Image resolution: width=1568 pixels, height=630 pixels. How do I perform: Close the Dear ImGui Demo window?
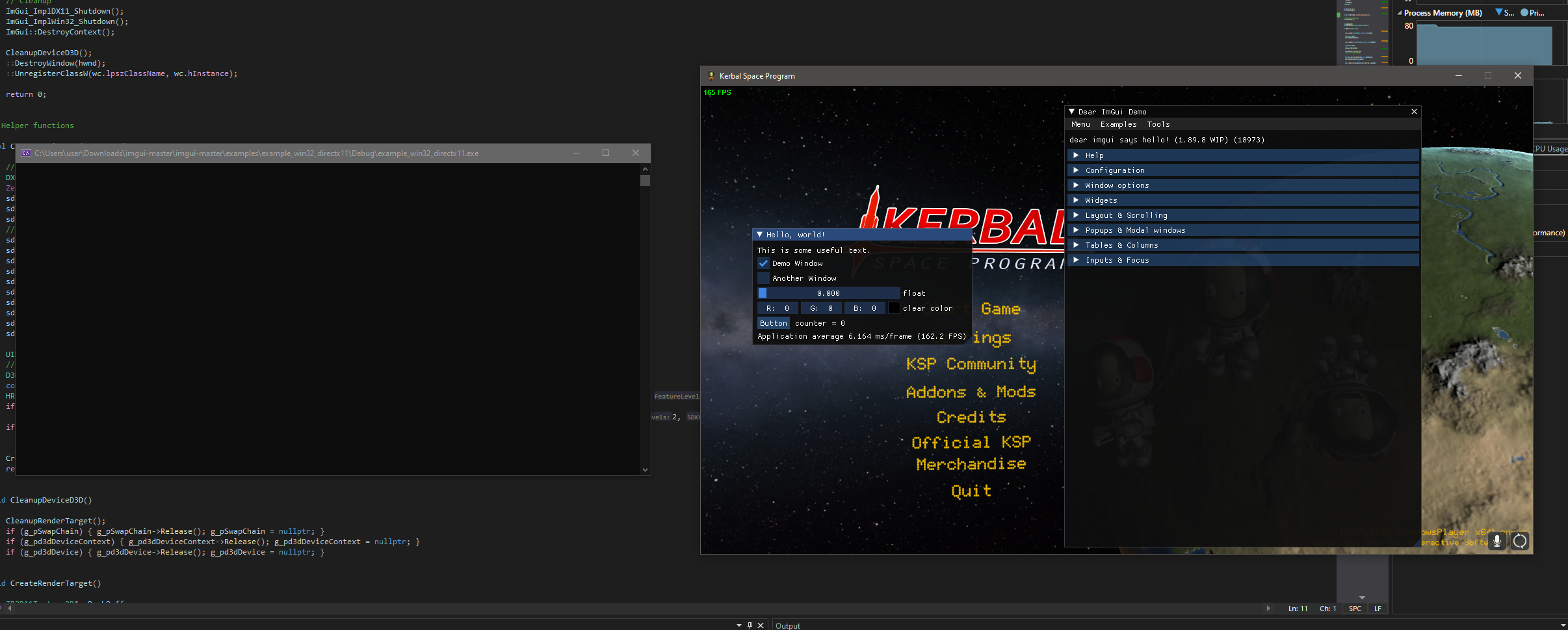(1414, 112)
